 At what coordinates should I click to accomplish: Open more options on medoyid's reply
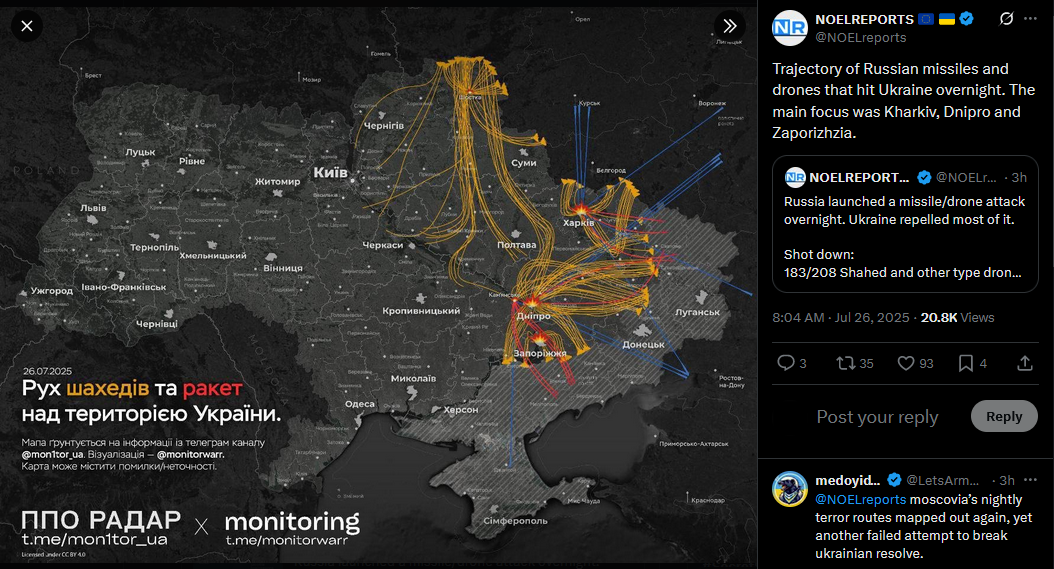pos(1030,480)
